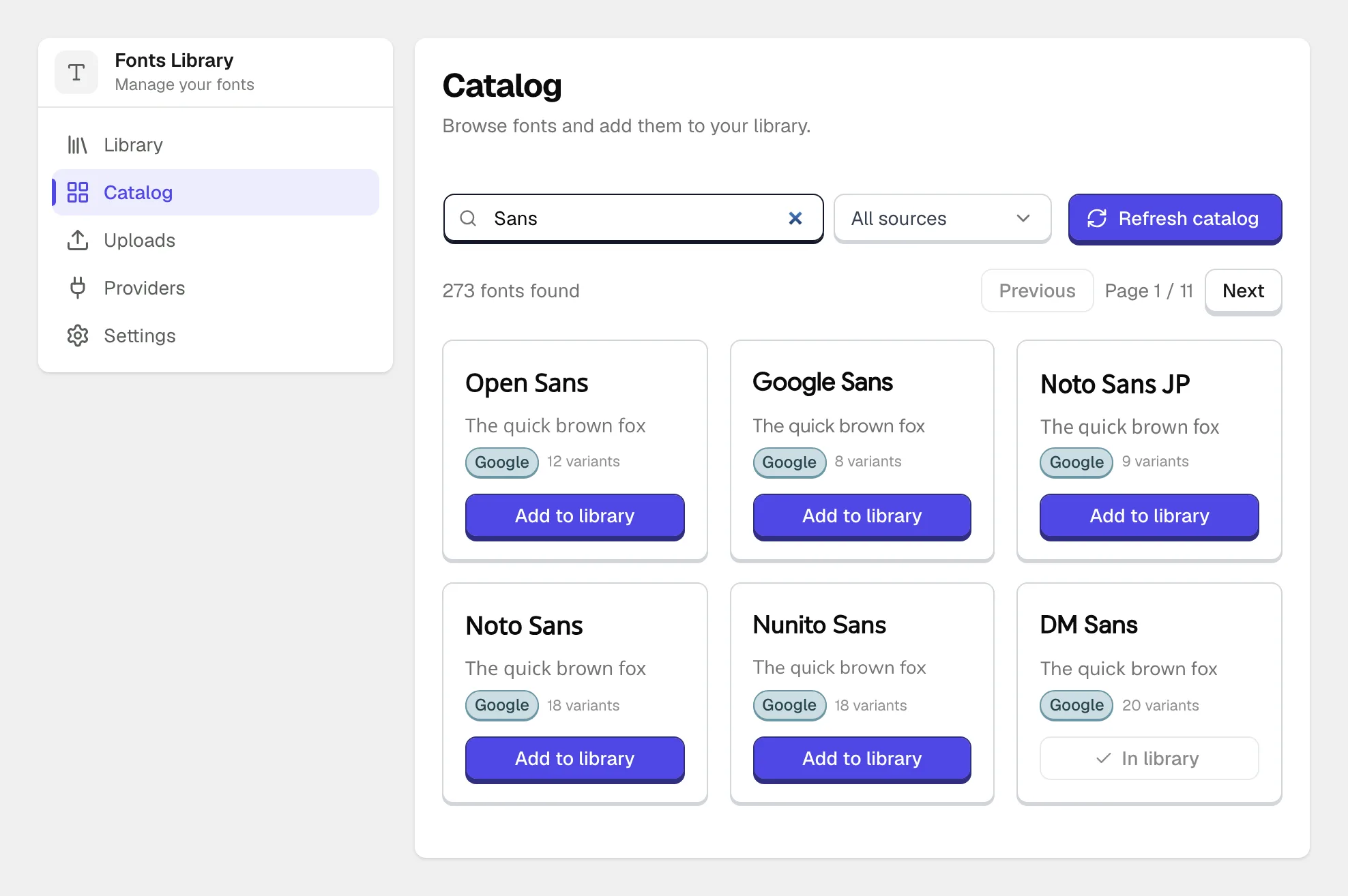Go to the Next page of fonts
Screen dimensions: 1348x896
(1243, 291)
